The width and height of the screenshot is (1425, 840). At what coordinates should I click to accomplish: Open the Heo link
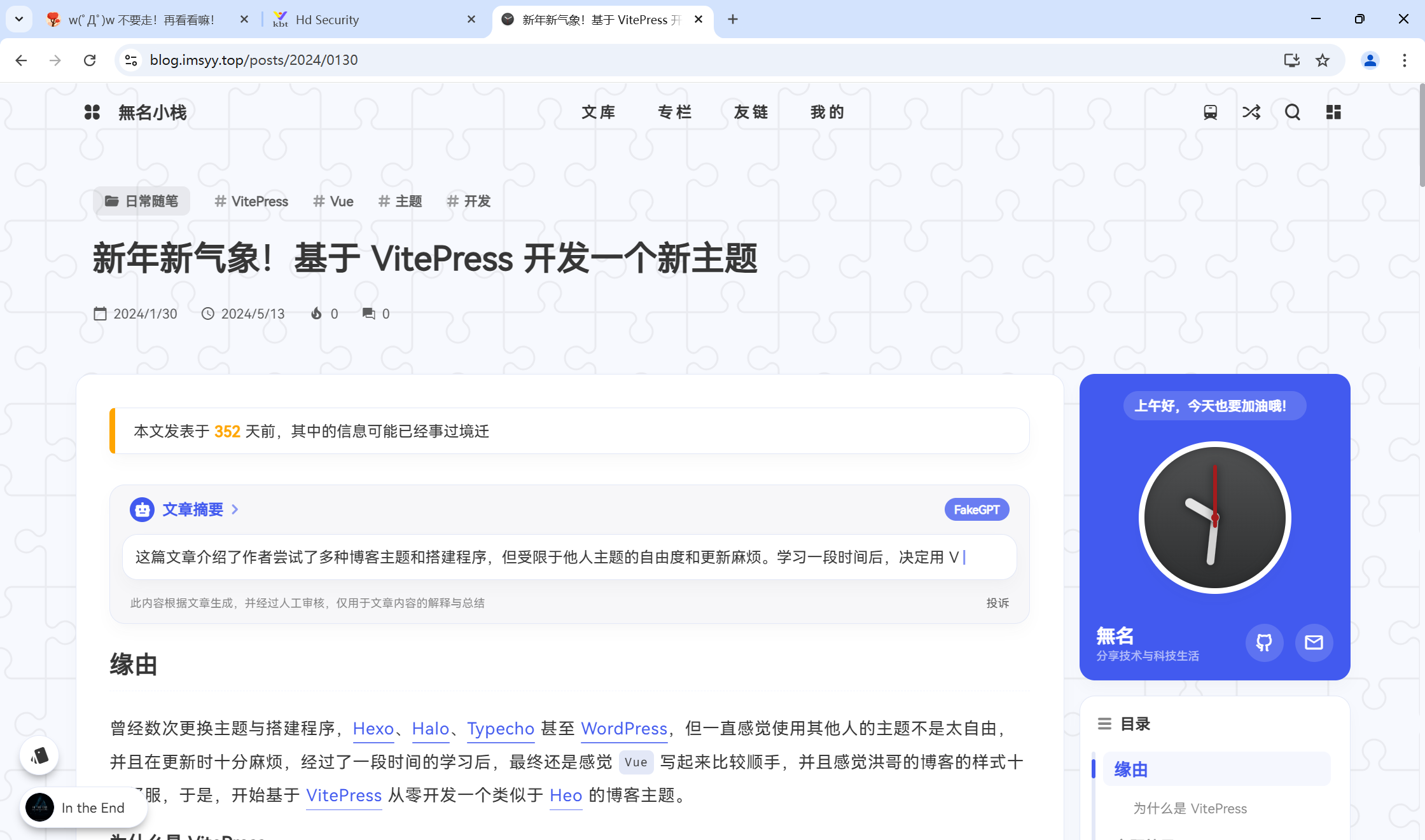pyautogui.click(x=566, y=795)
